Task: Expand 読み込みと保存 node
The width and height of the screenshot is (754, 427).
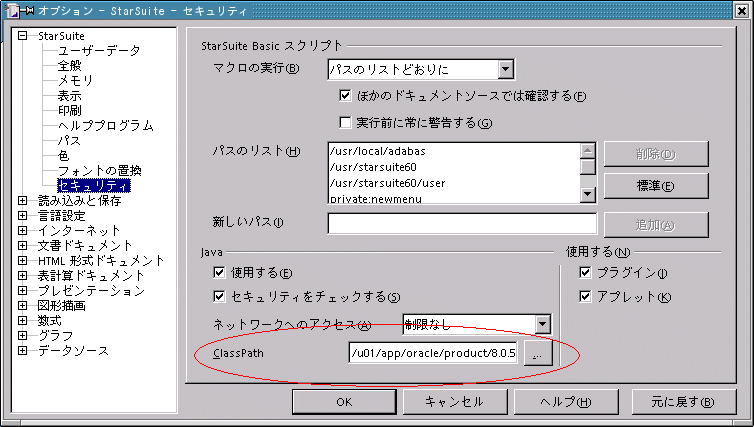Action: tap(23, 200)
